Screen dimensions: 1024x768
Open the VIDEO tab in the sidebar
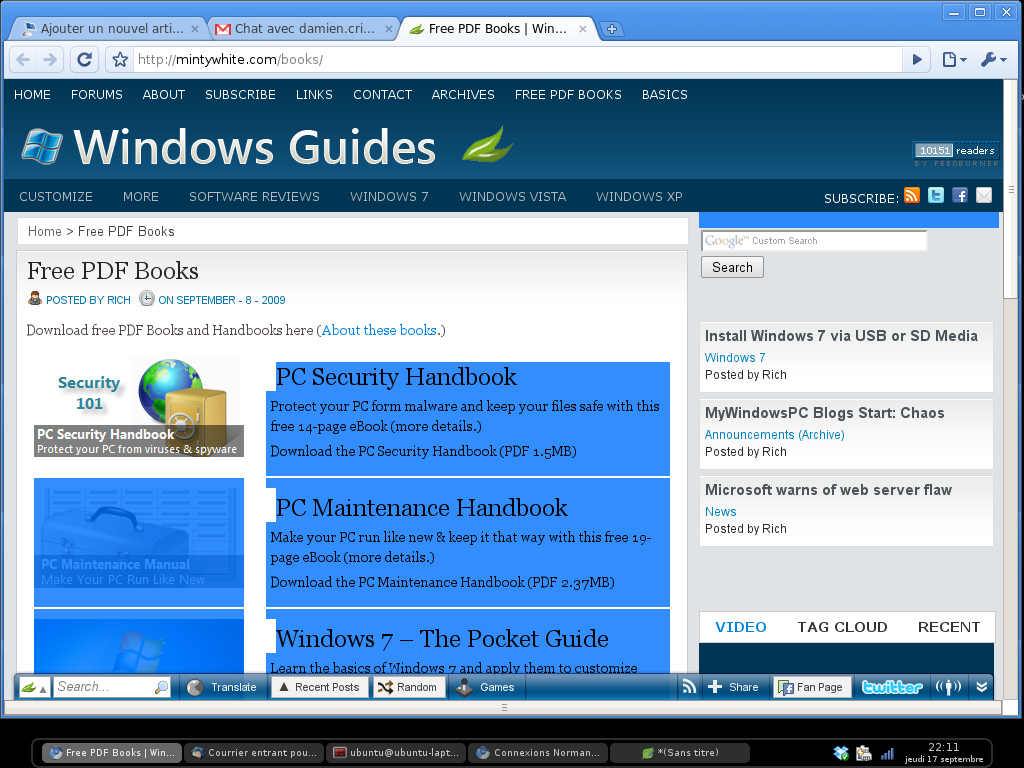(x=741, y=627)
